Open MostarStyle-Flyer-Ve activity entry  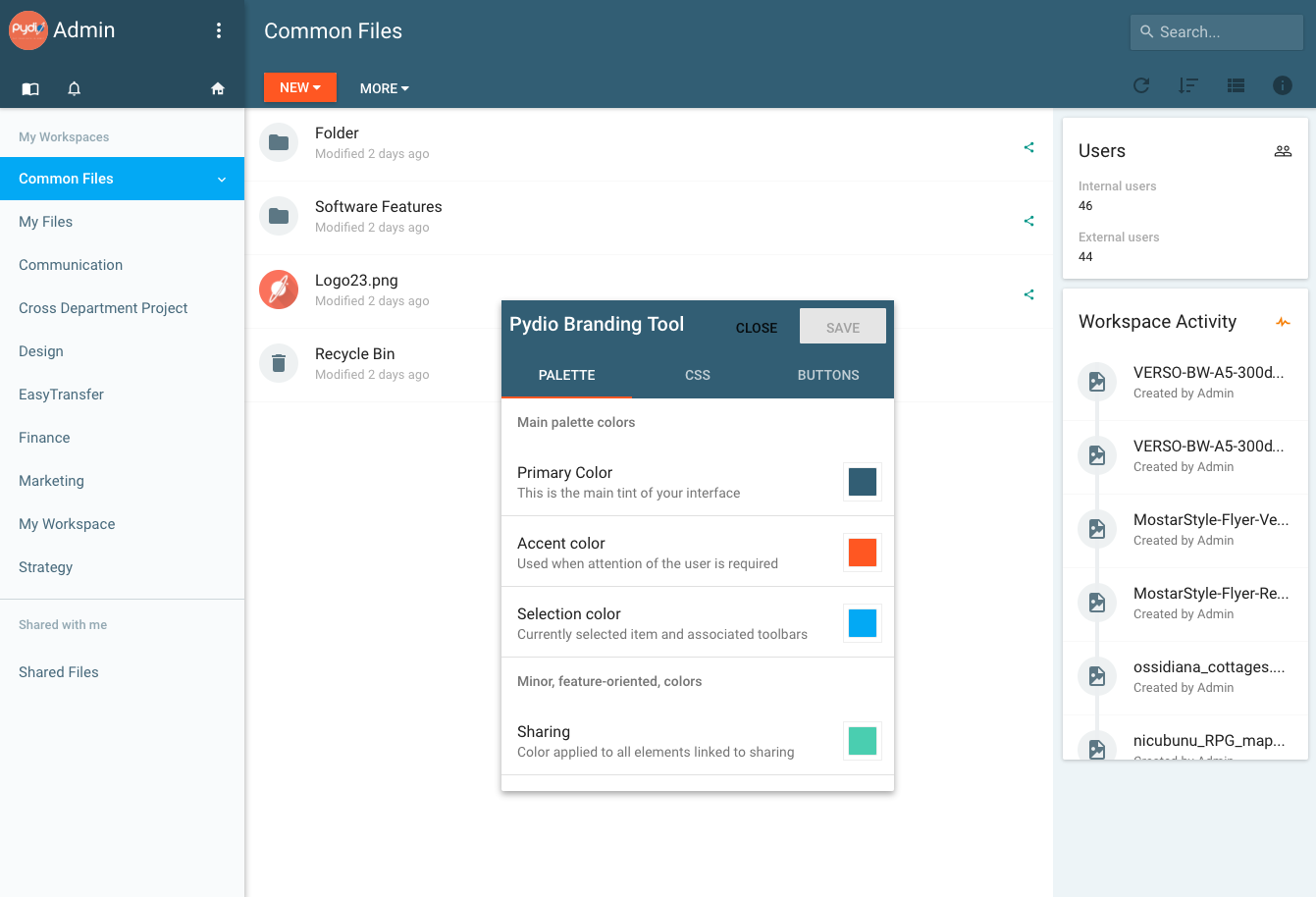point(1185,529)
